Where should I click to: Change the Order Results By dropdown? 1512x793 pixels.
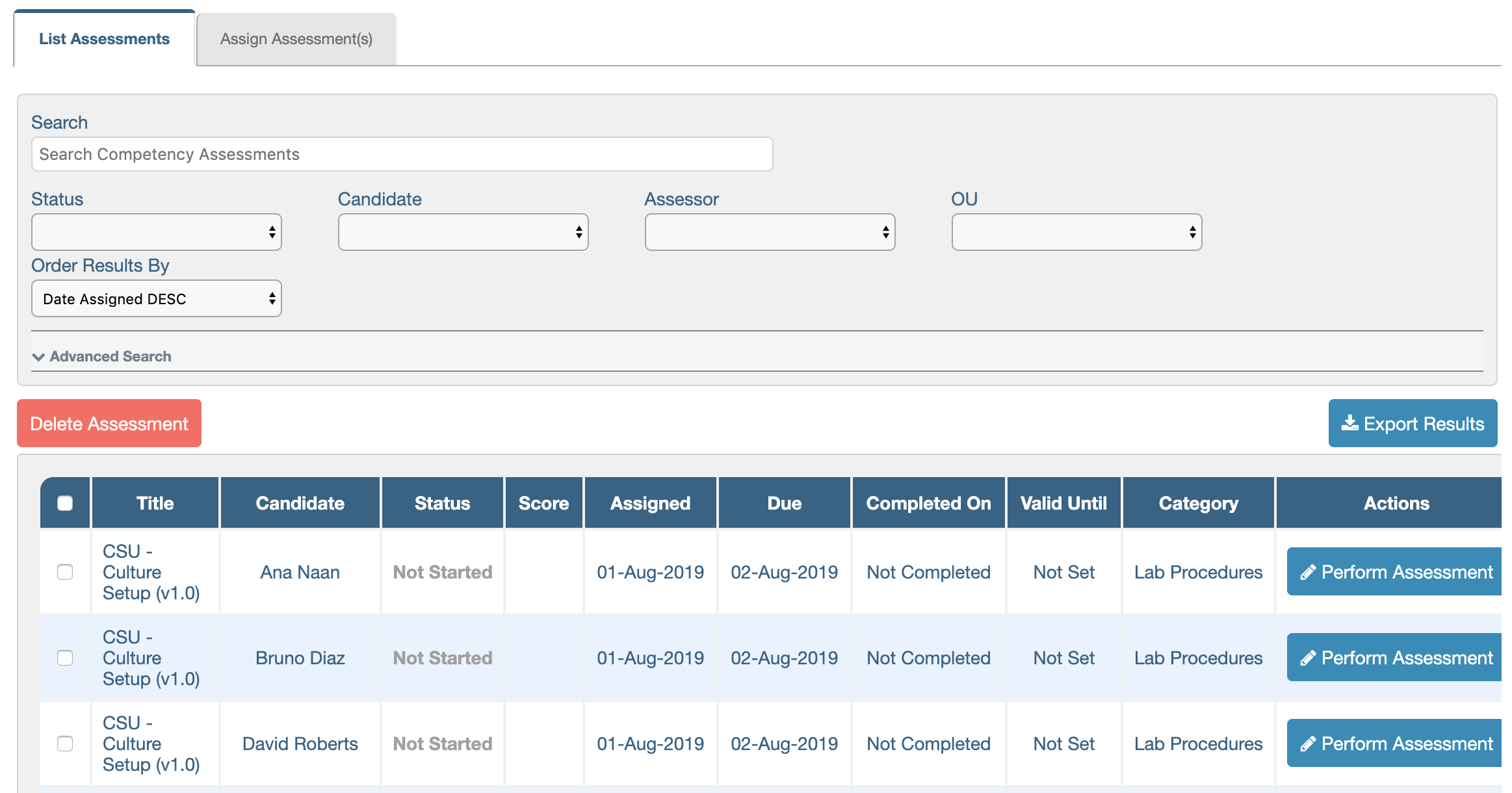tap(156, 298)
